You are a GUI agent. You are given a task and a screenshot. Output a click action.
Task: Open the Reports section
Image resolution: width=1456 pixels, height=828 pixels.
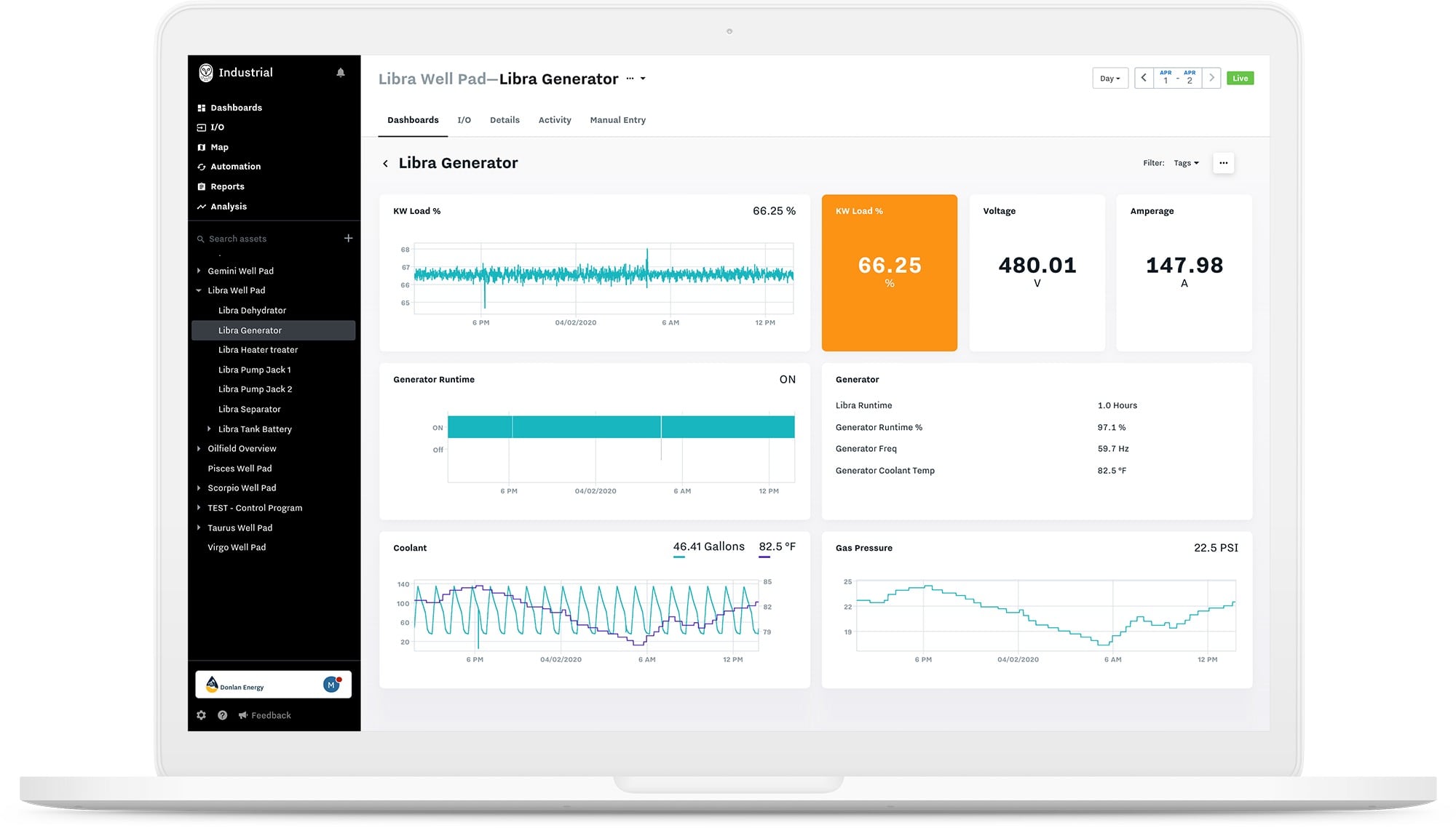pyautogui.click(x=227, y=187)
